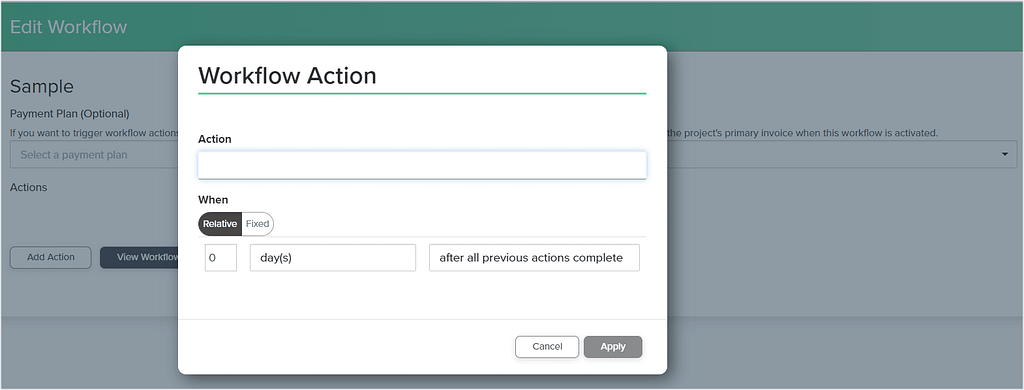
Task: Open 'after all previous actions complete' dropdown
Action: point(534,257)
